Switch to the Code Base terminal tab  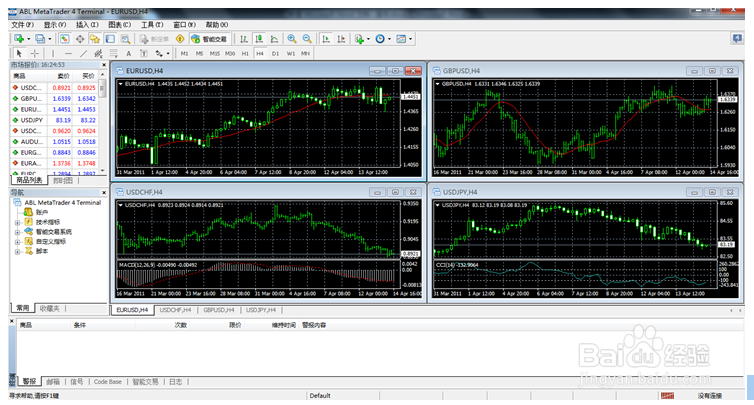(107, 381)
